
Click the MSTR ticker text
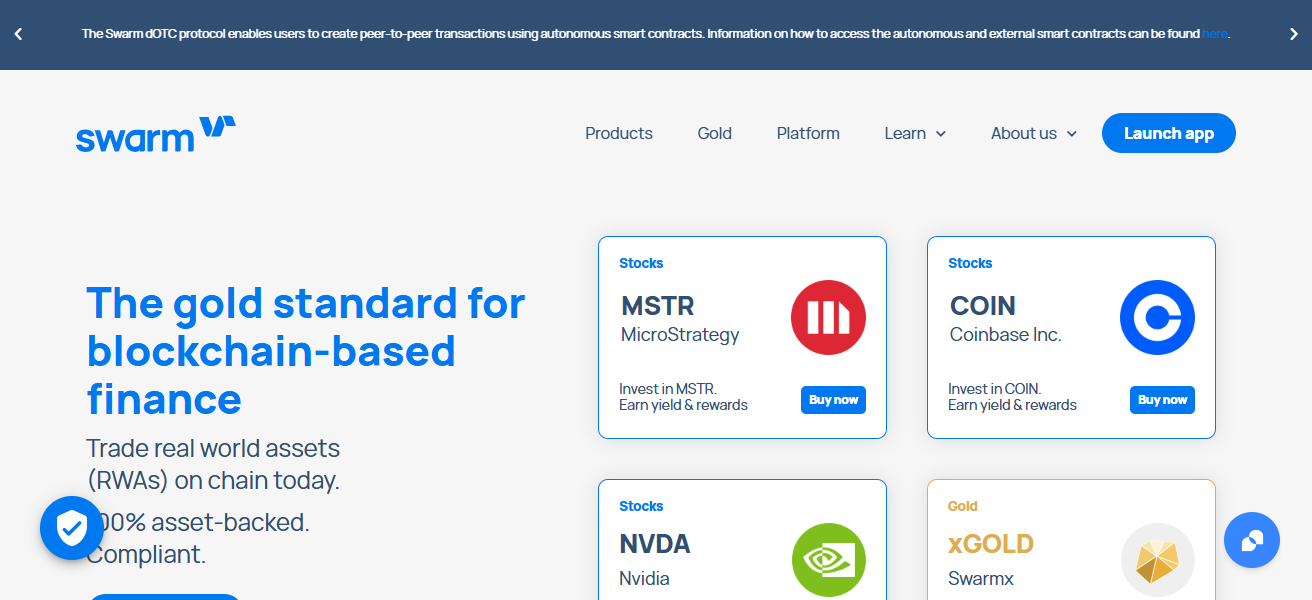tap(657, 306)
